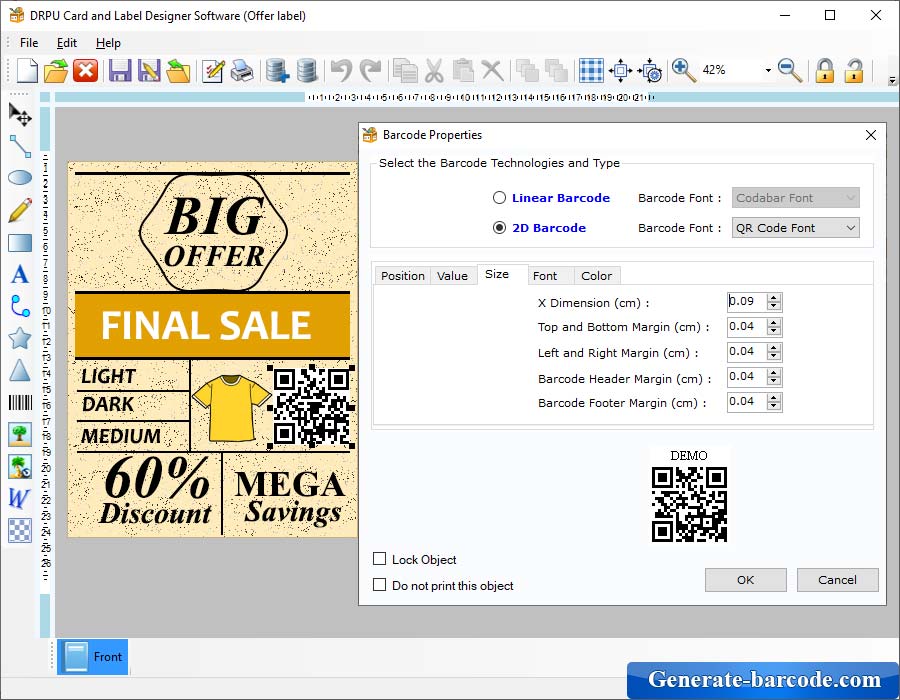The image size is (900, 700).
Task: Select the Line drawing tool
Action: (x=20, y=146)
